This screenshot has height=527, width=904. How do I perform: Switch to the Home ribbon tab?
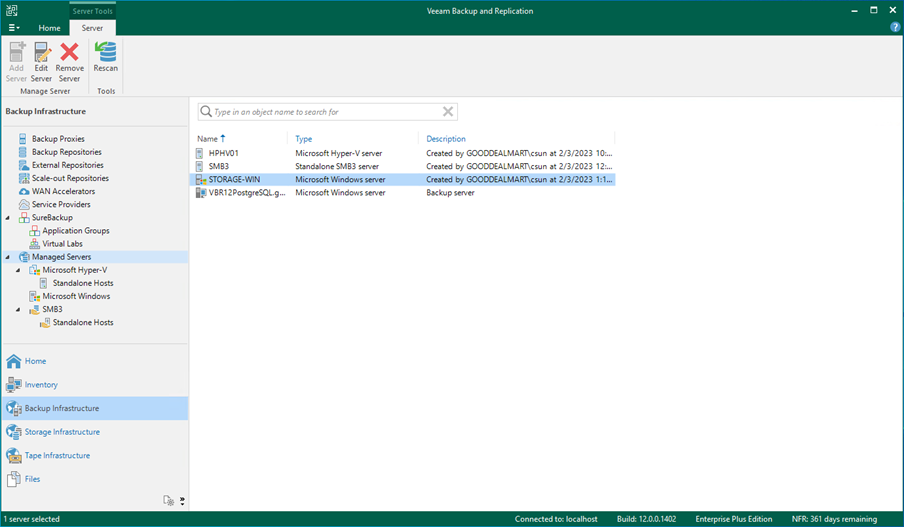pyautogui.click(x=49, y=28)
